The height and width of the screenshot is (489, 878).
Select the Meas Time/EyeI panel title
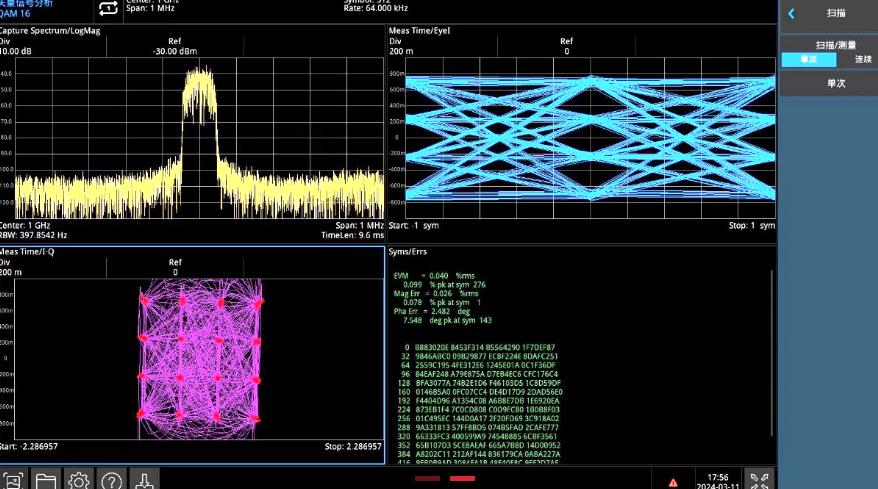(419, 31)
